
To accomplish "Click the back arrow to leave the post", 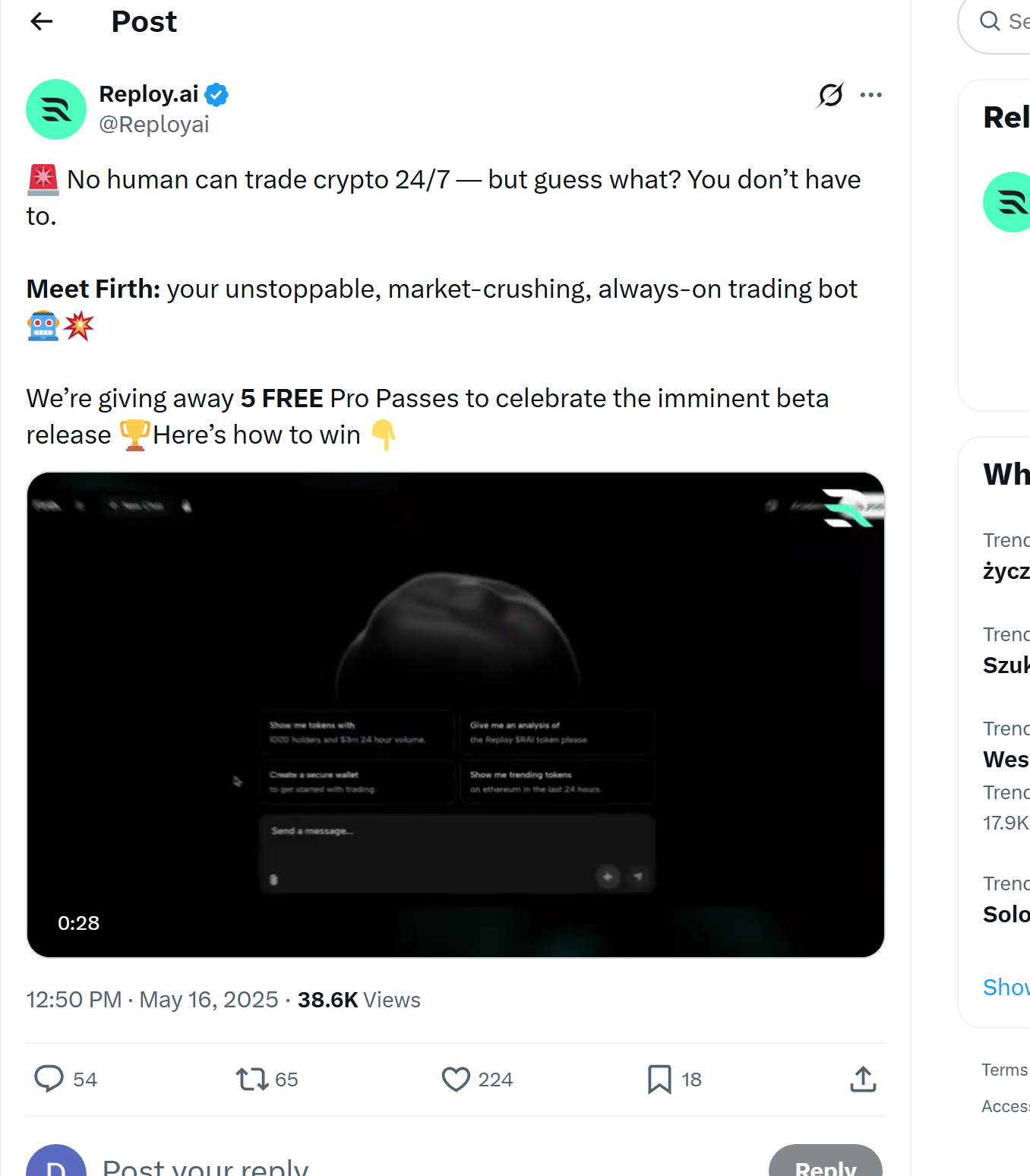I will pyautogui.click(x=41, y=21).
